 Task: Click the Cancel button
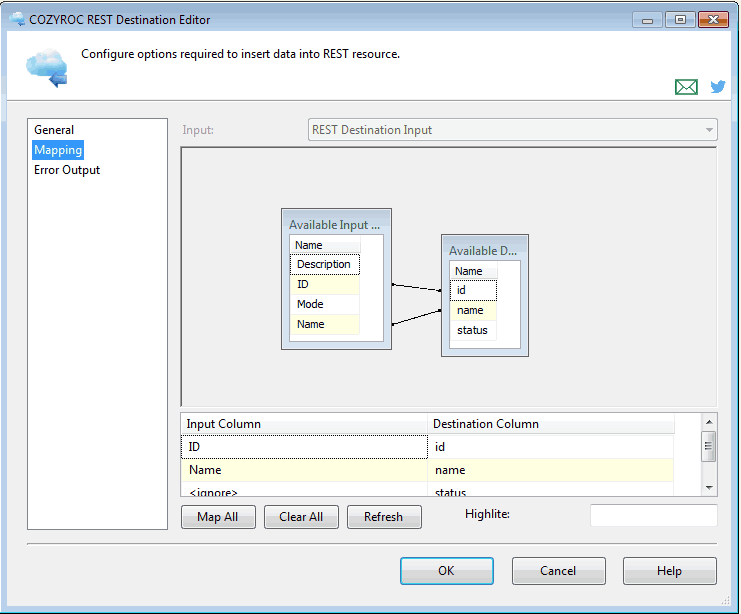558,571
